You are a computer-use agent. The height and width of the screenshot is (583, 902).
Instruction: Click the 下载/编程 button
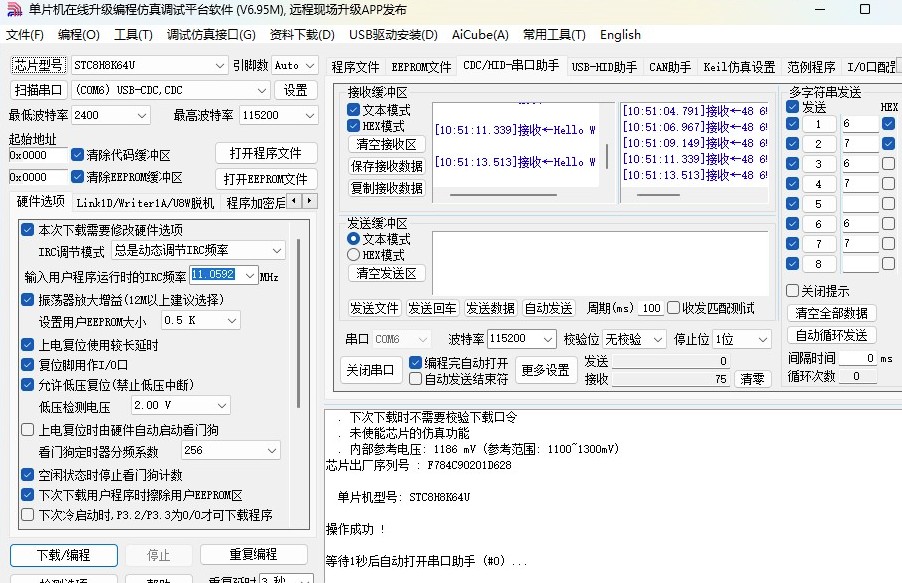pos(63,554)
